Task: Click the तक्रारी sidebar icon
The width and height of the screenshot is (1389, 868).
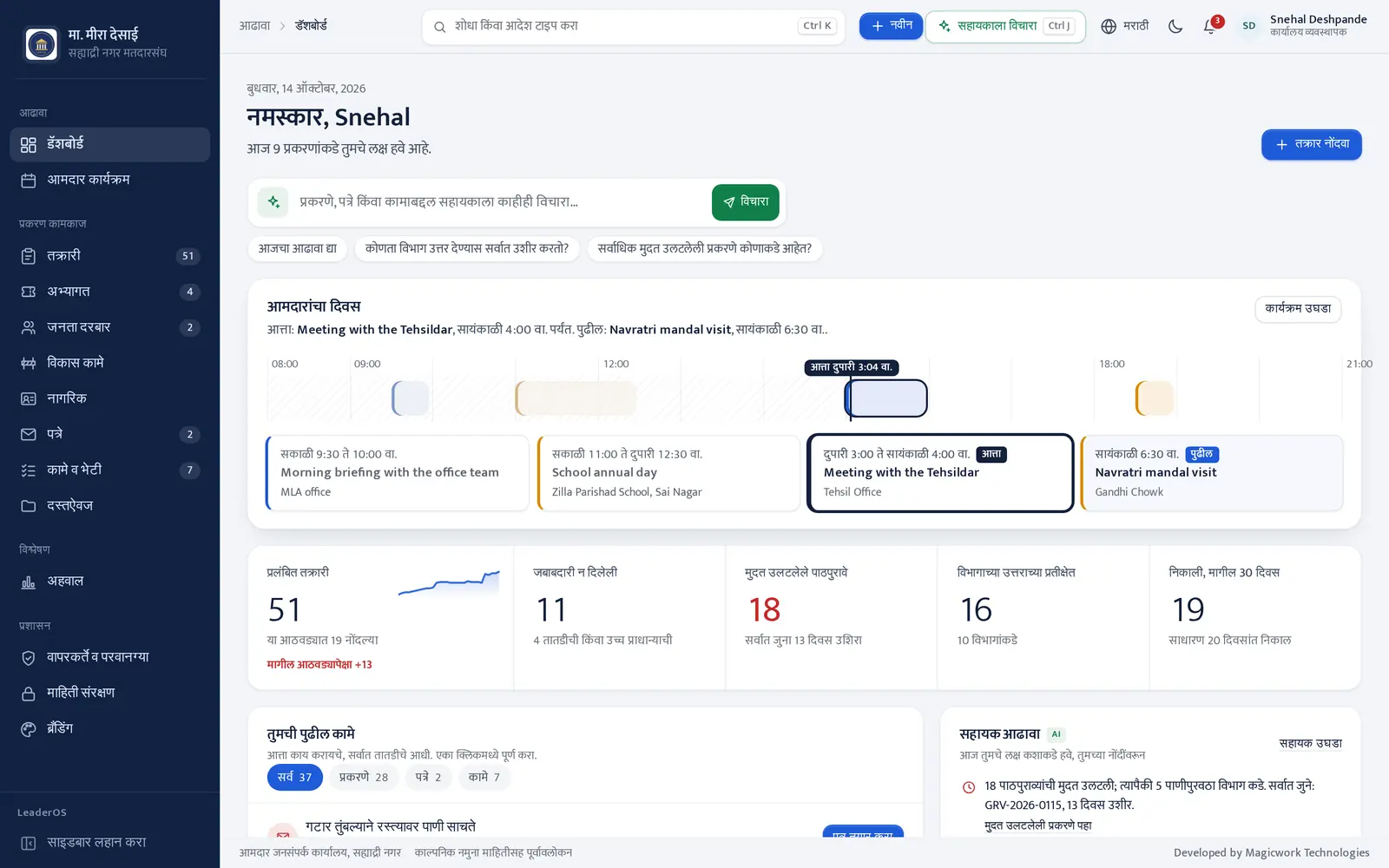Action: (x=29, y=256)
